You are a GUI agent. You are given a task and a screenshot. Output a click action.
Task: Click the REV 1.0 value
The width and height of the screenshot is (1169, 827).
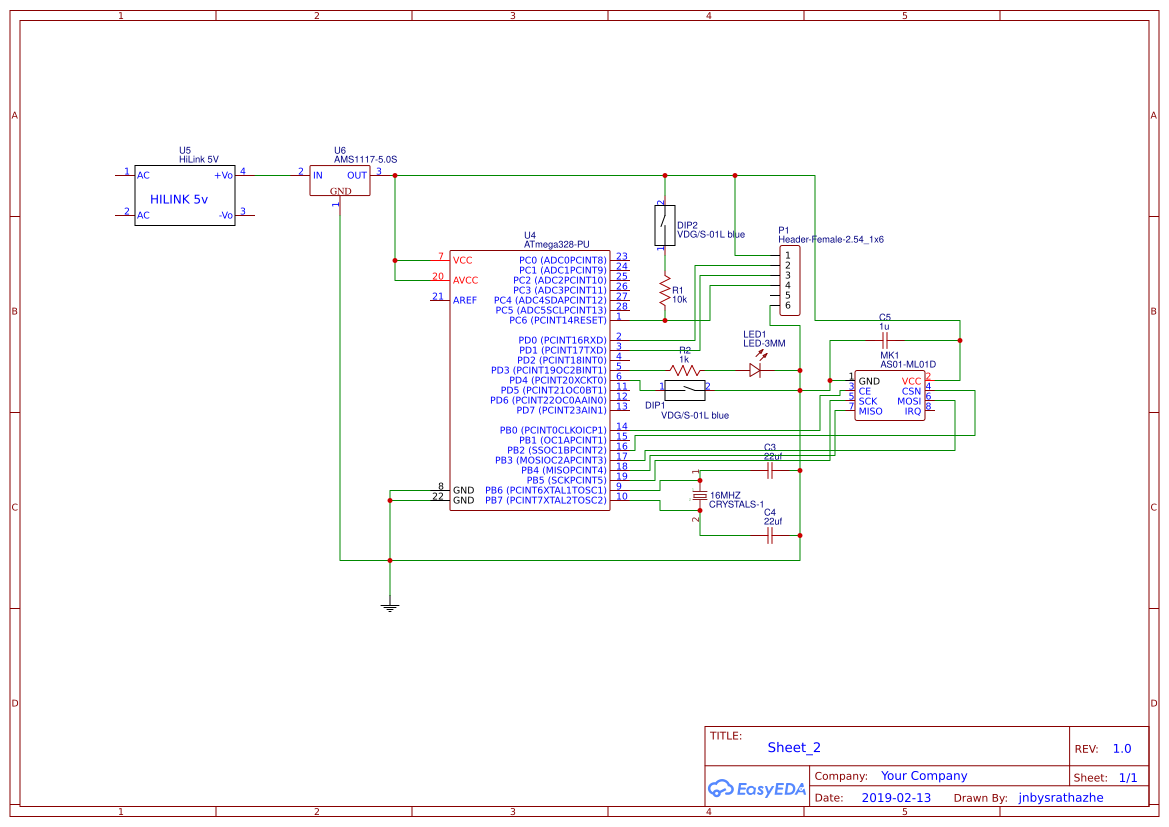coord(1122,747)
